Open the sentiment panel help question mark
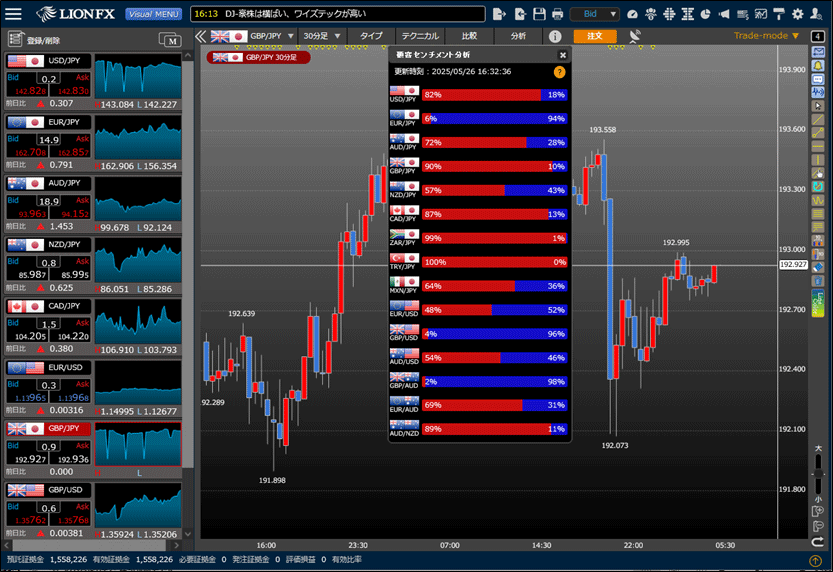Image resolution: width=833 pixels, height=572 pixels. click(559, 72)
